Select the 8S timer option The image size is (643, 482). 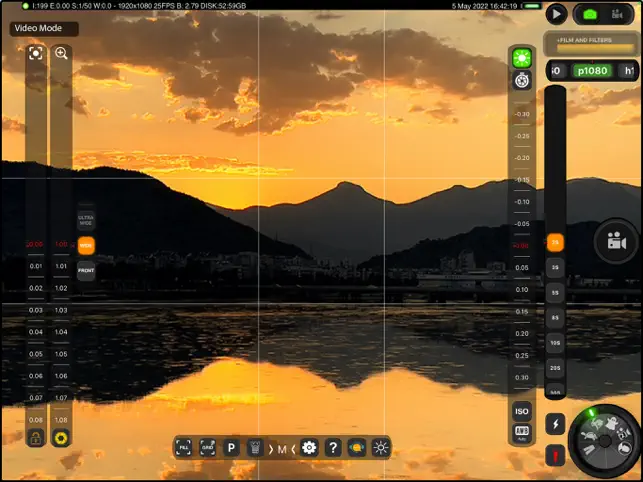[555, 318]
